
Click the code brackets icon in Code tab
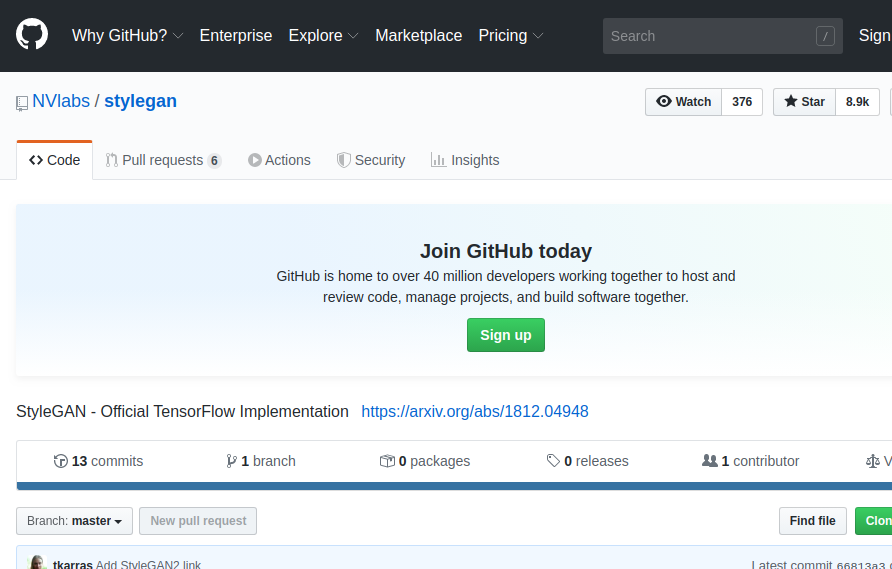(x=36, y=160)
